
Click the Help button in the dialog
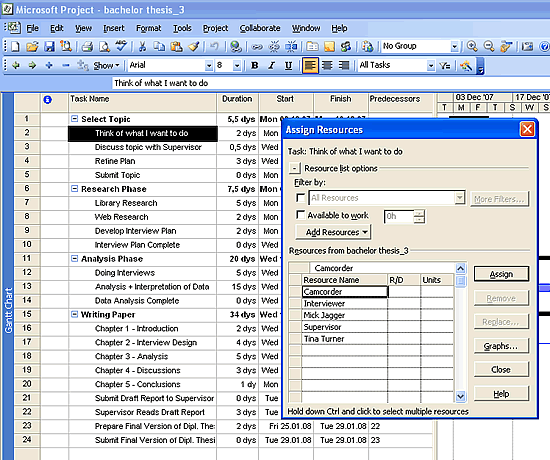pyautogui.click(x=501, y=394)
